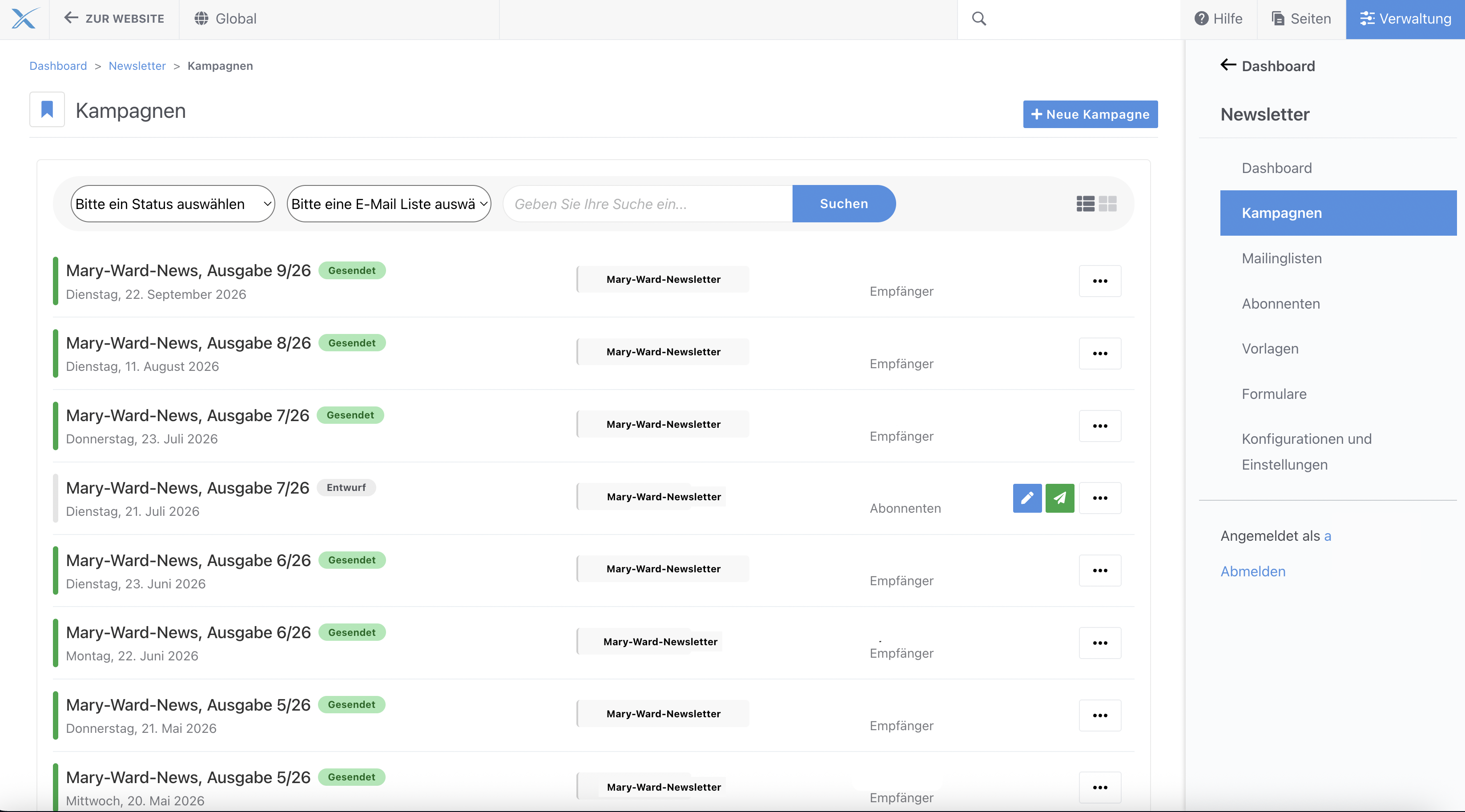Select Abonnenten in the sidebar
Viewport: 1465px width, 812px height.
click(x=1281, y=304)
